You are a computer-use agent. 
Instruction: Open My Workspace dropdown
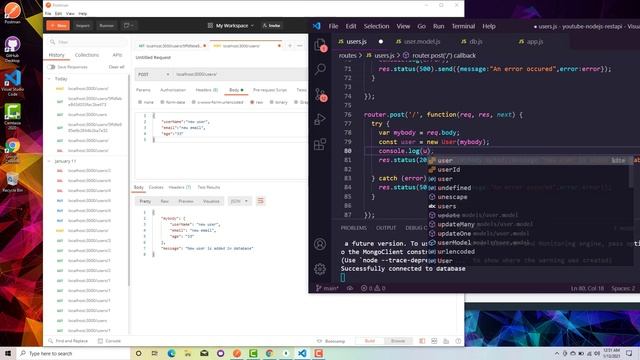coord(231,26)
